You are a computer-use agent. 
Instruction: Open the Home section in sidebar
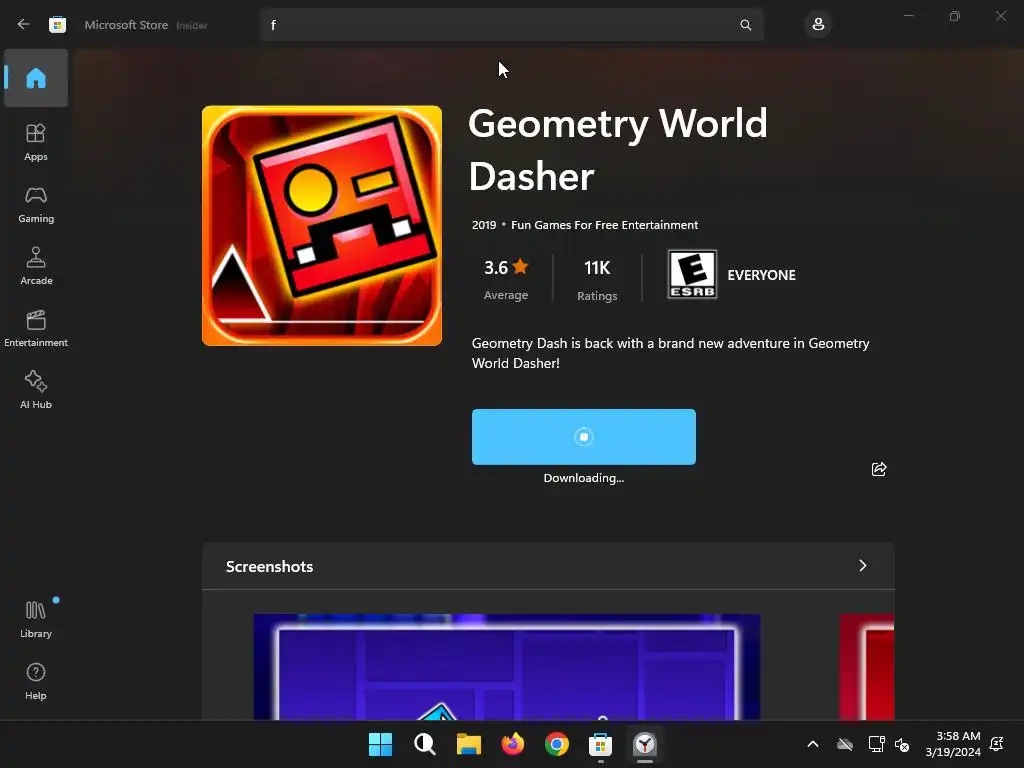pyautogui.click(x=36, y=78)
